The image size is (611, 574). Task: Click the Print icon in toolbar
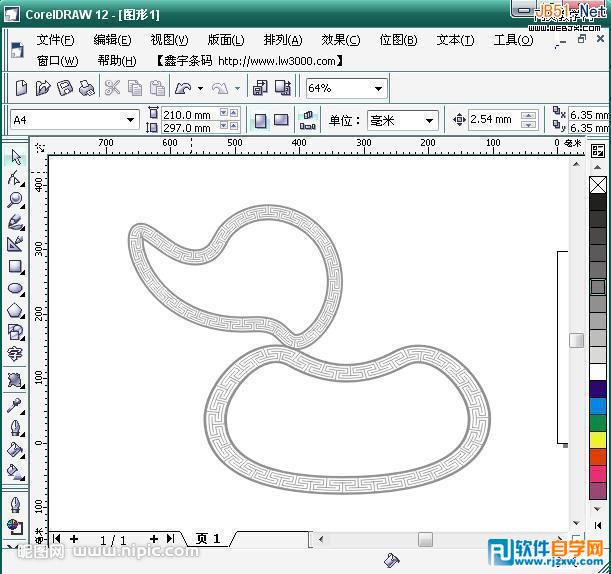87,88
